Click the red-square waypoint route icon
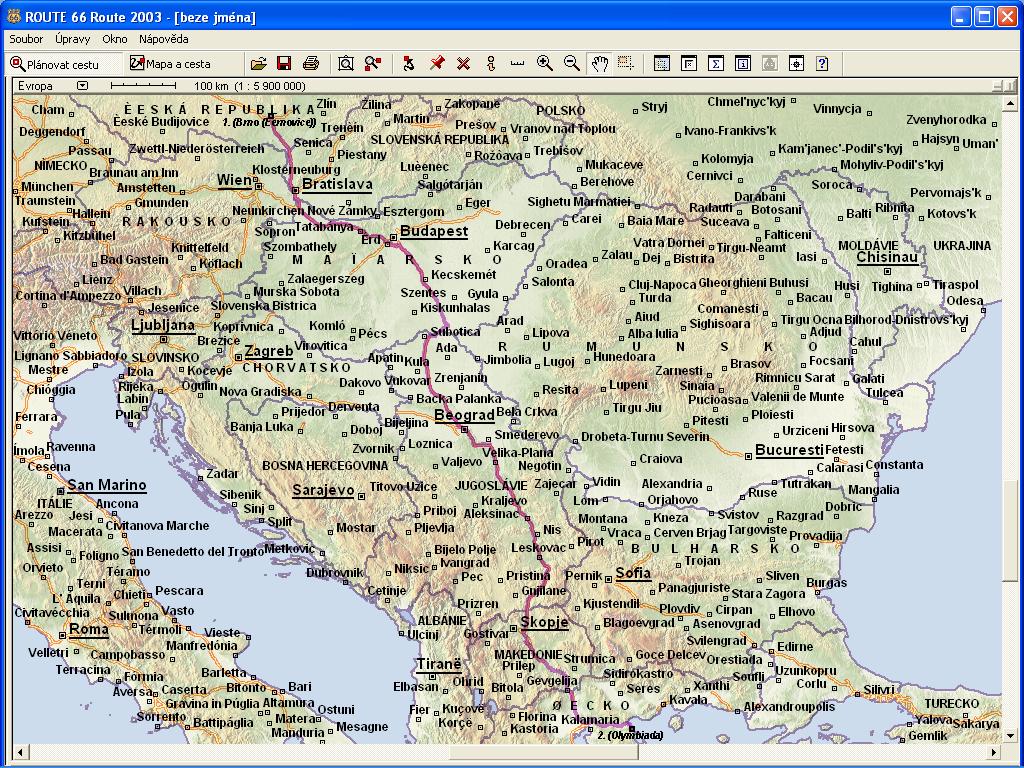Viewport: 1024px width, 768px height. point(409,63)
